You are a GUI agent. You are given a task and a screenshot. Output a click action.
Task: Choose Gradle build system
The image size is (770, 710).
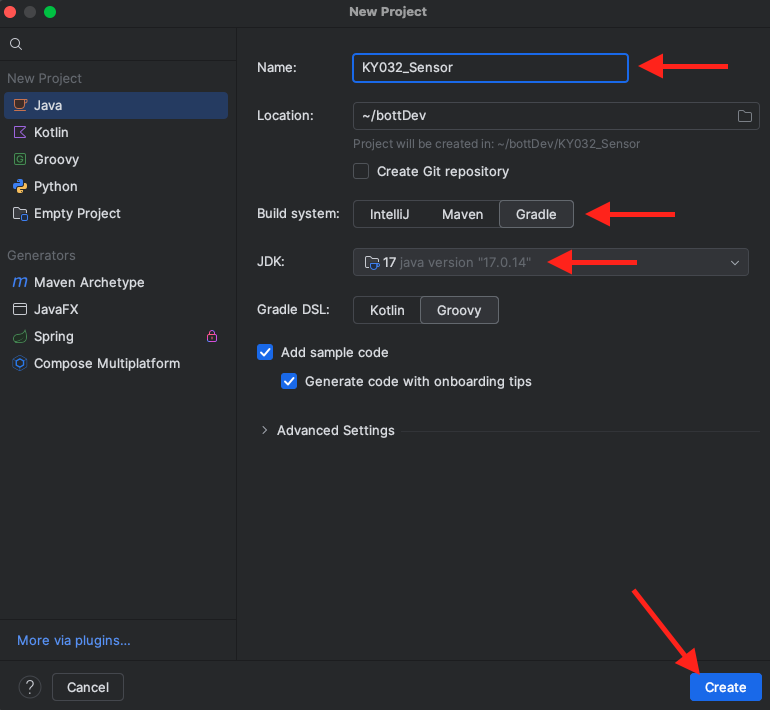click(536, 214)
